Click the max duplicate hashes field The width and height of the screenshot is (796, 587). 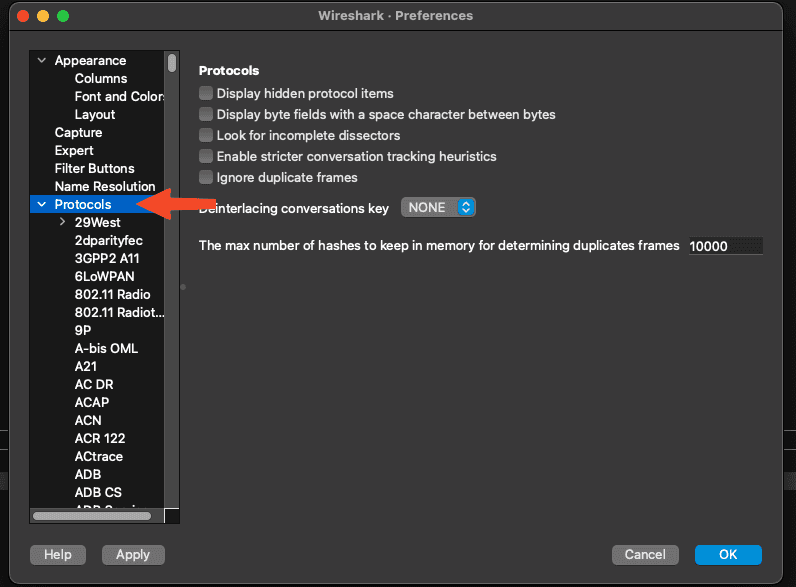pyautogui.click(x=725, y=245)
